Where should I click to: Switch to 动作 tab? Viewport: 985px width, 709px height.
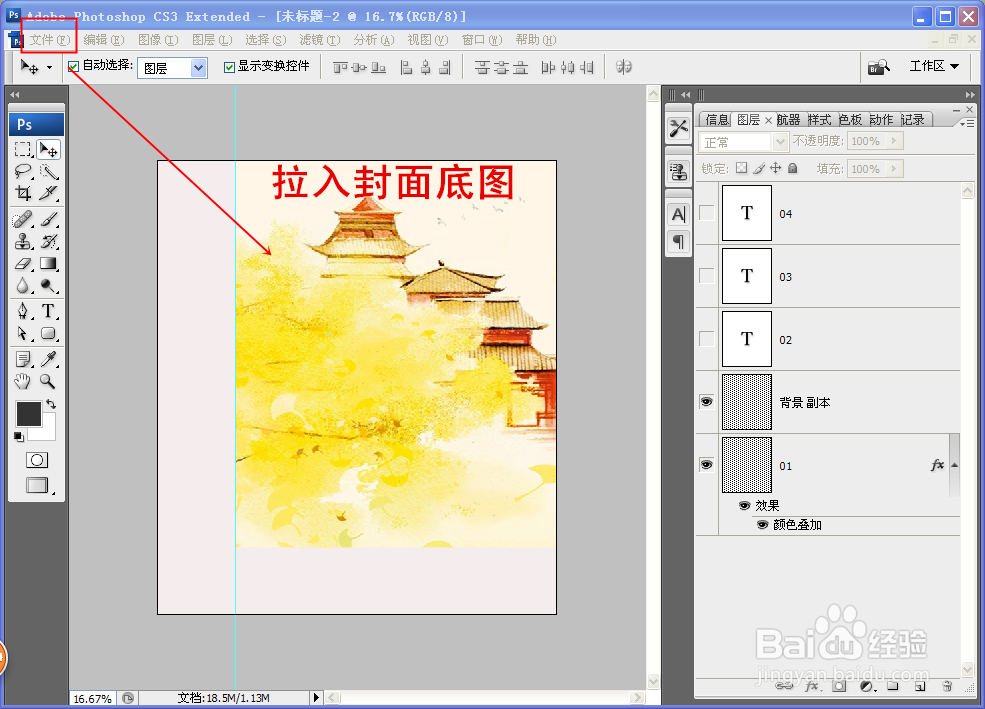[881, 119]
